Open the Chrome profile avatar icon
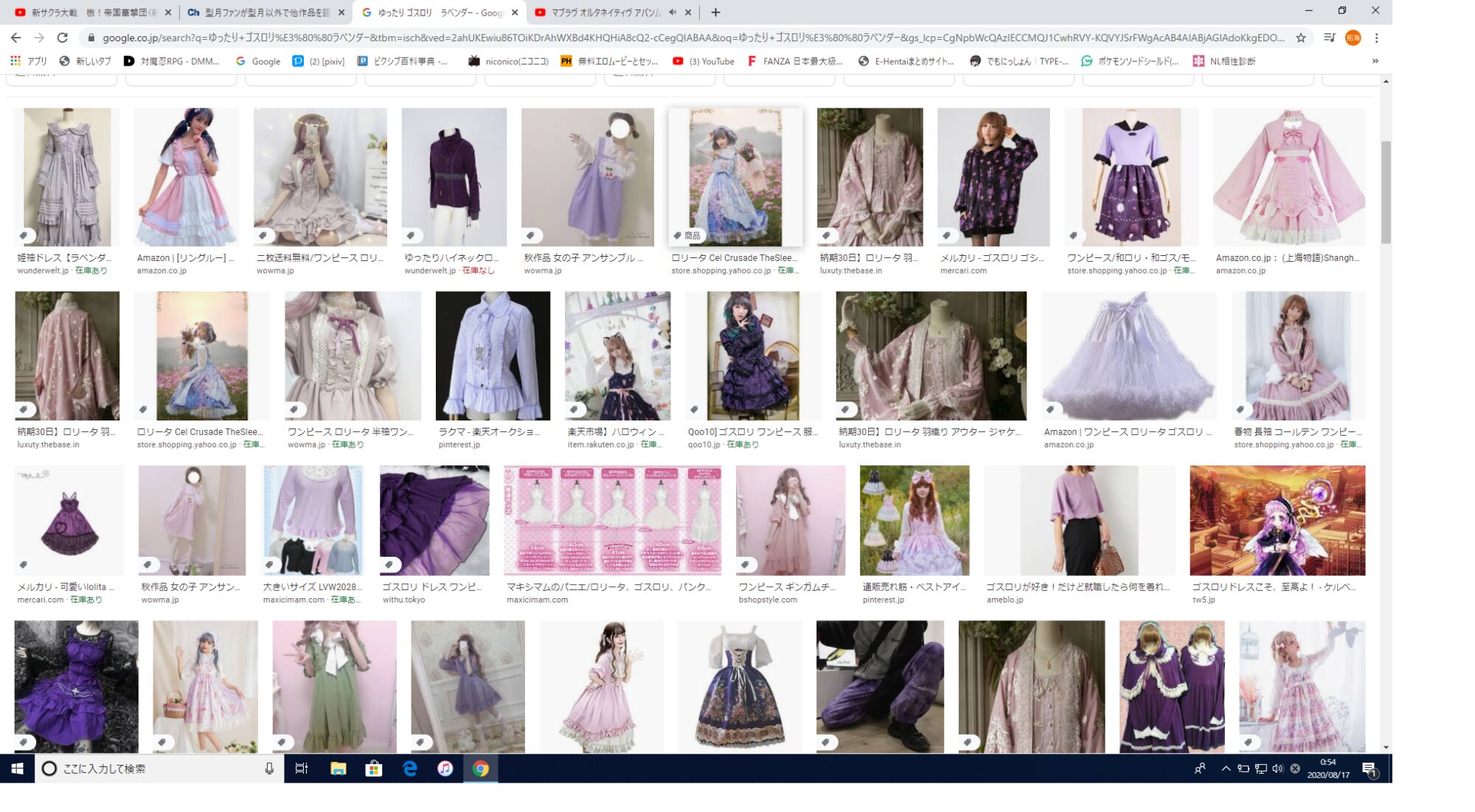This screenshot has width=1475, height=812. [x=1353, y=38]
